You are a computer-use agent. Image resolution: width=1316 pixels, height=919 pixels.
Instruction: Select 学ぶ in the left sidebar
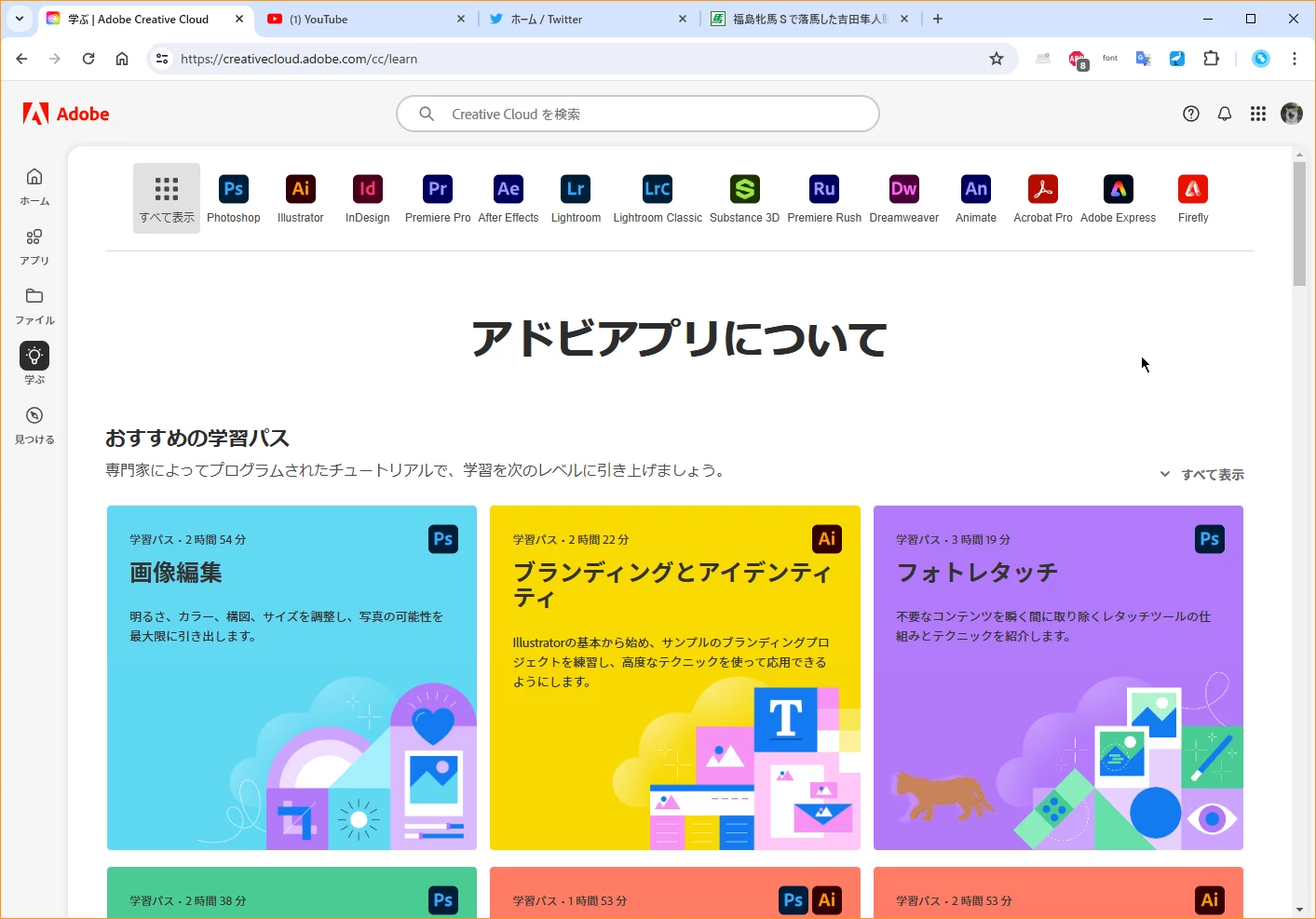(x=34, y=364)
